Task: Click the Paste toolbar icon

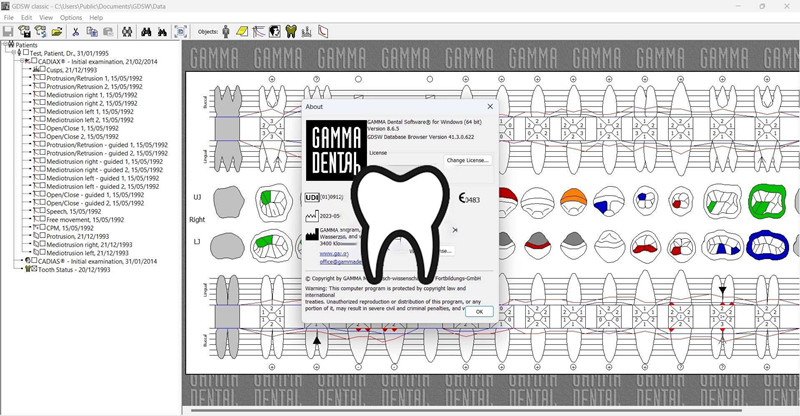Action: (108, 32)
